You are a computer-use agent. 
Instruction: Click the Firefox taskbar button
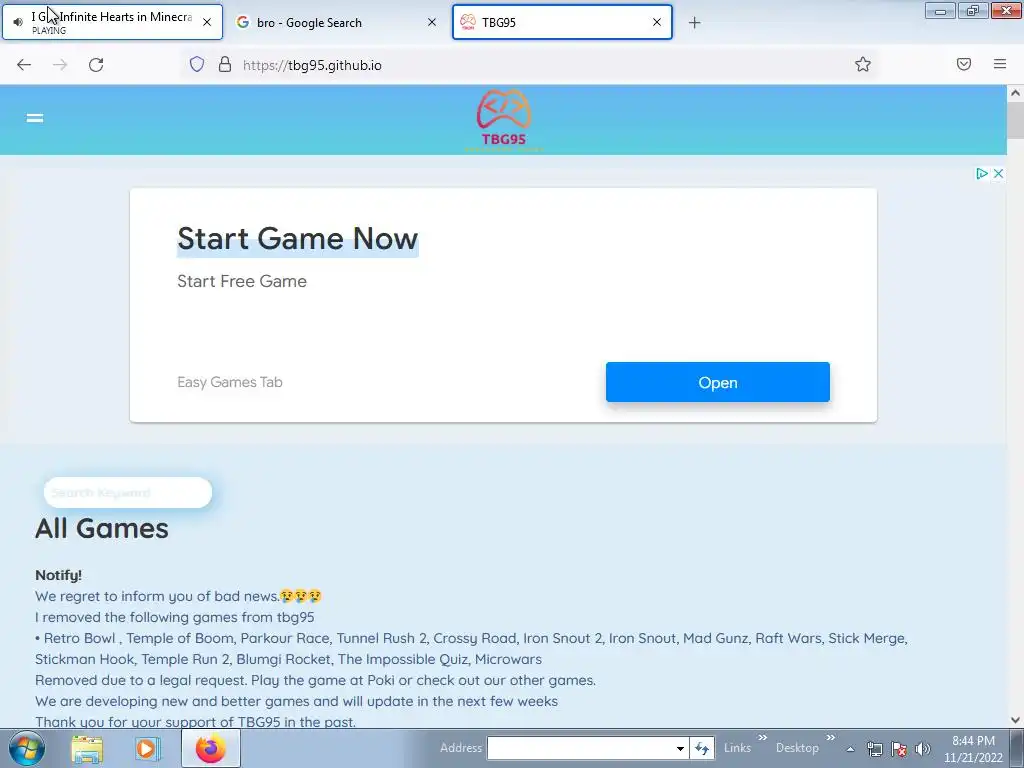(x=210, y=748)
